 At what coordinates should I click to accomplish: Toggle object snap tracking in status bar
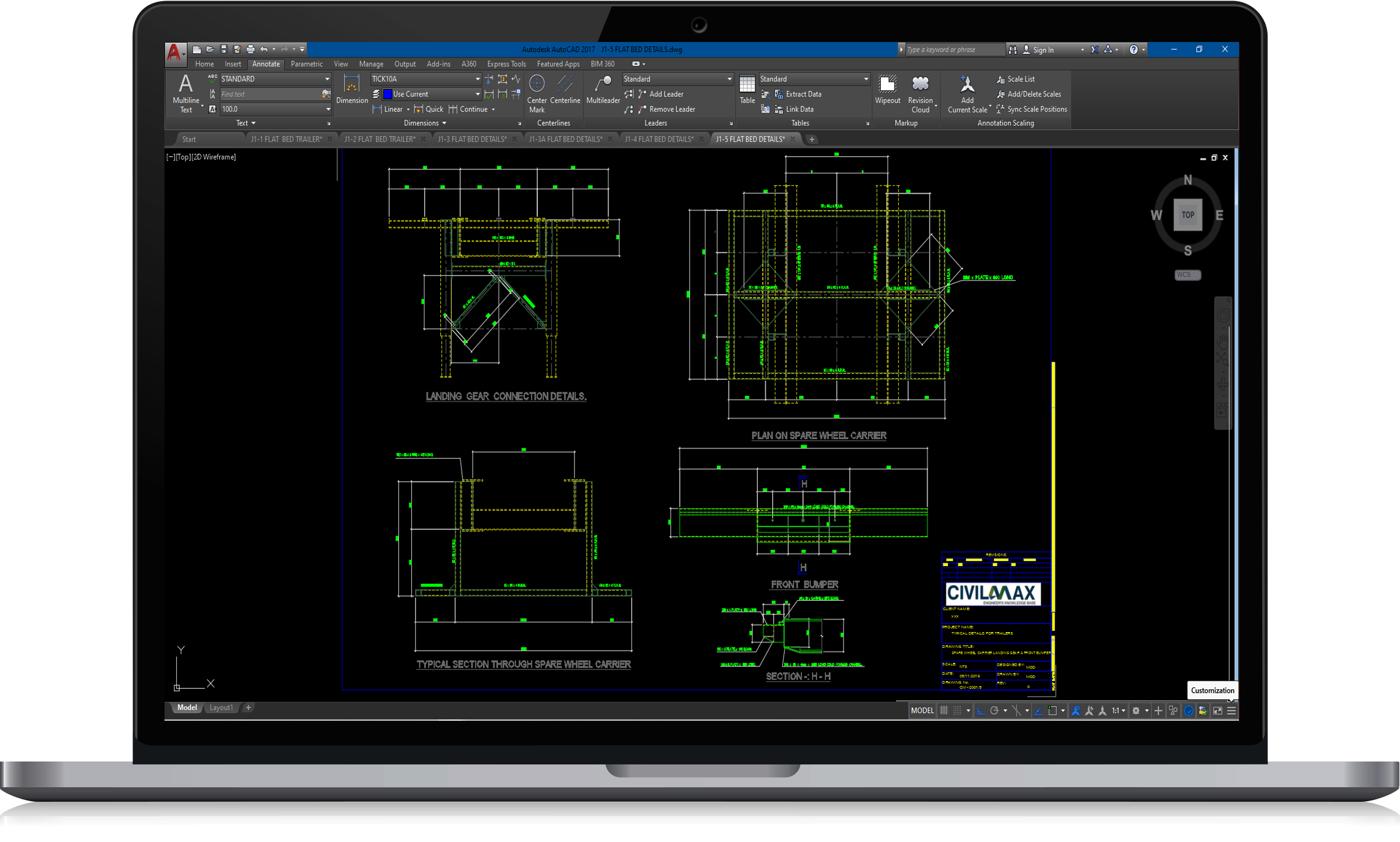pos(1038,710)
